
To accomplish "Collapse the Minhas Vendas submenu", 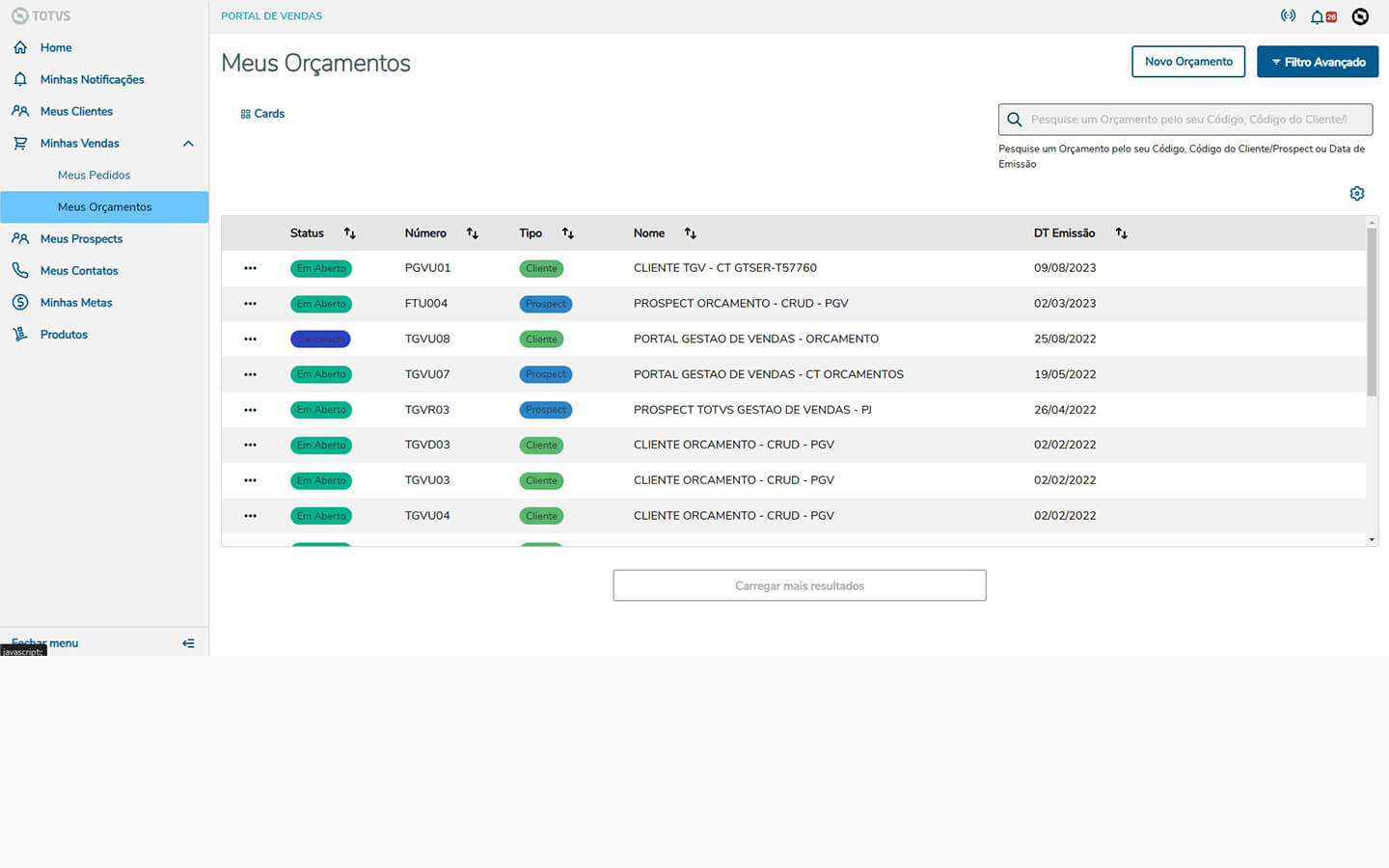I will point(188,144).
